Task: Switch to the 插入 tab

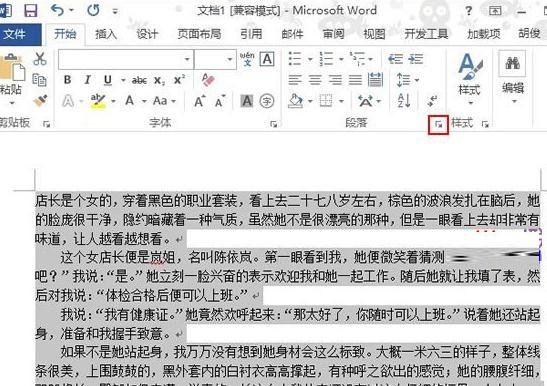Action: tap(106, 34)
